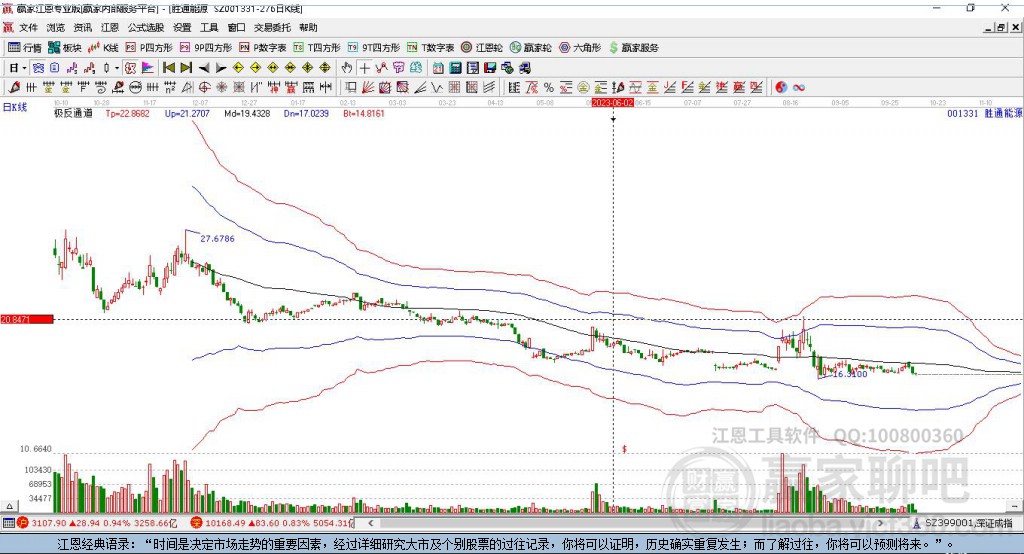Click the Md=19.4328 value

[247, 113]
